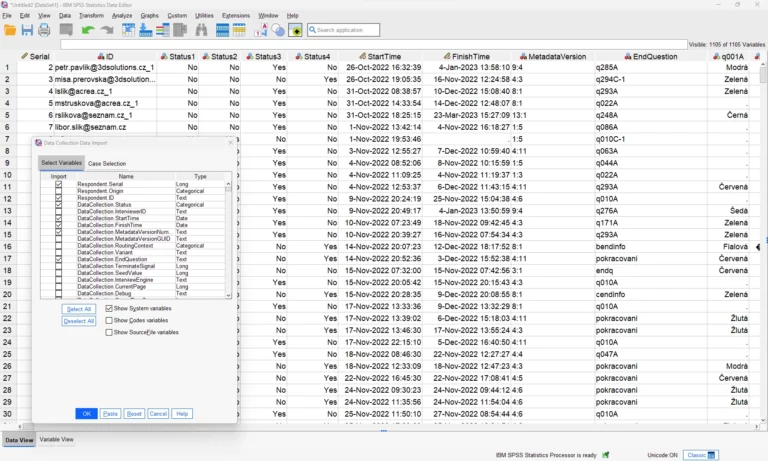The image size is (768, 461).
Task: Click the green processor ready status icon
Action: click(x=606, y=455)
